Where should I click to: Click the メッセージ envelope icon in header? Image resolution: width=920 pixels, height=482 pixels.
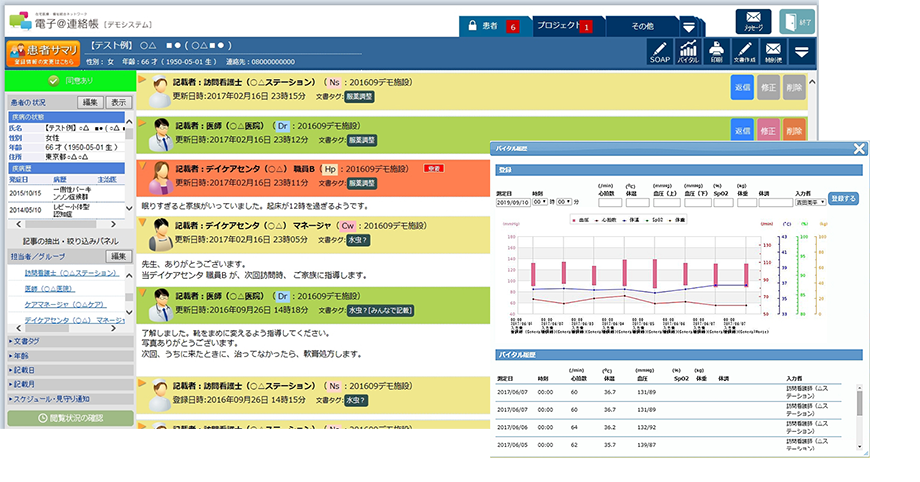[x=753, y=23]
